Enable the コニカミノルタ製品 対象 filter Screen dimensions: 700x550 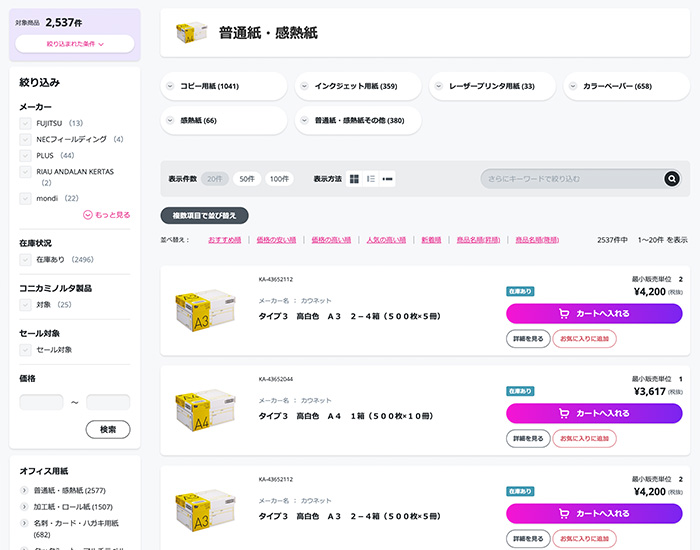[25, 304]
